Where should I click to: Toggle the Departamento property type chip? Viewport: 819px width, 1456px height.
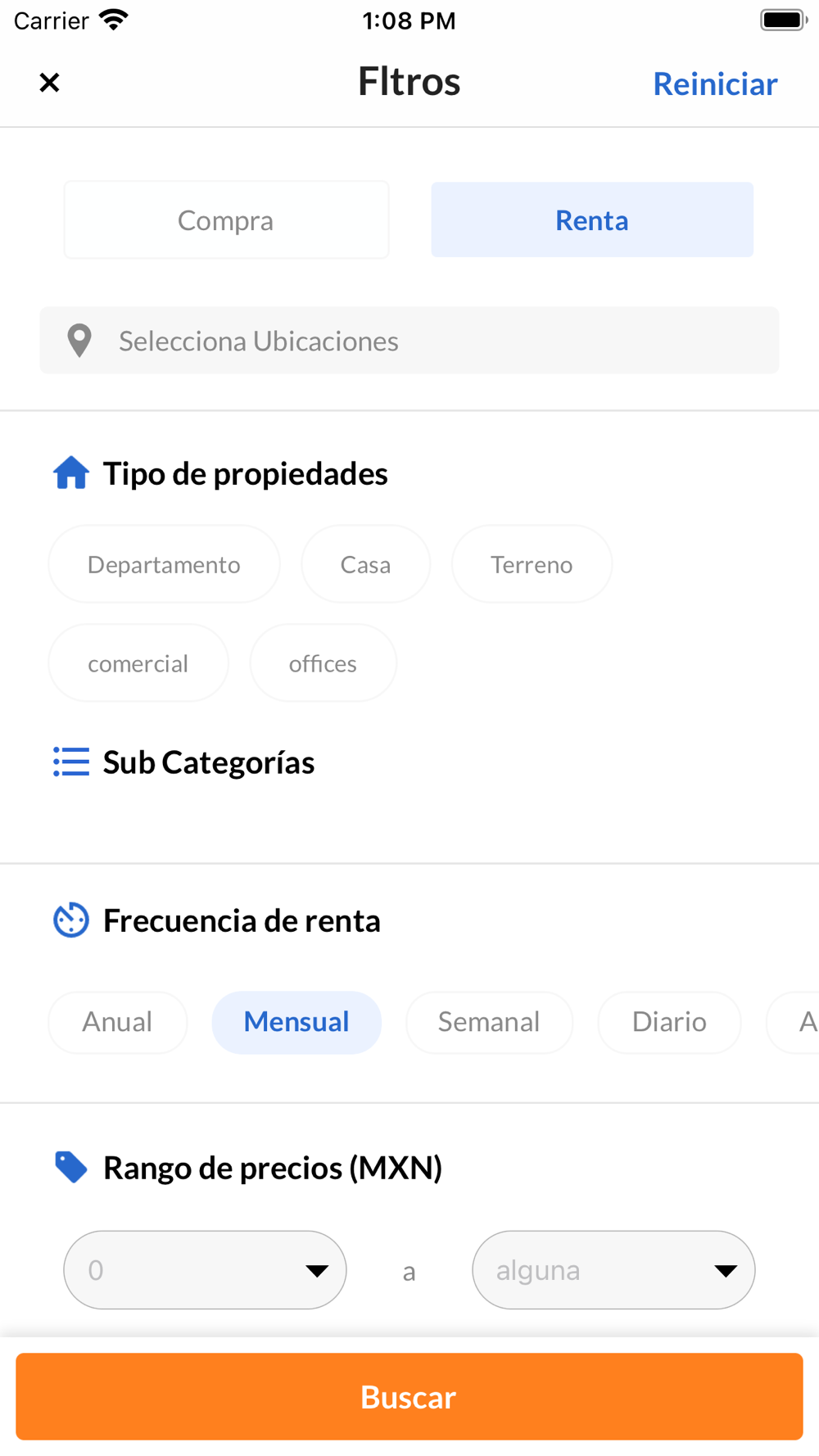tap(164, 564)
